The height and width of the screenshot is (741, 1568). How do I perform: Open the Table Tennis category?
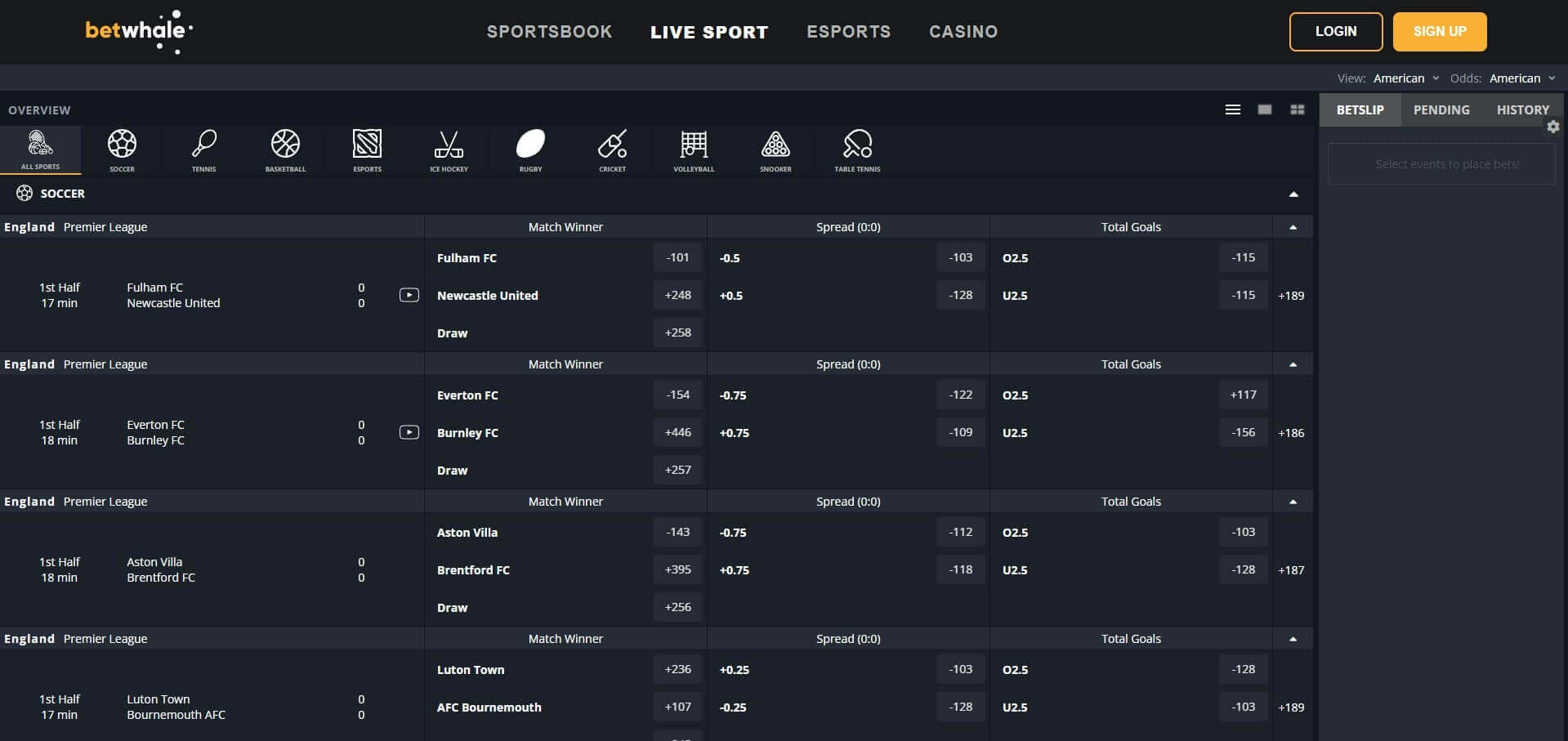coord(856,150)
